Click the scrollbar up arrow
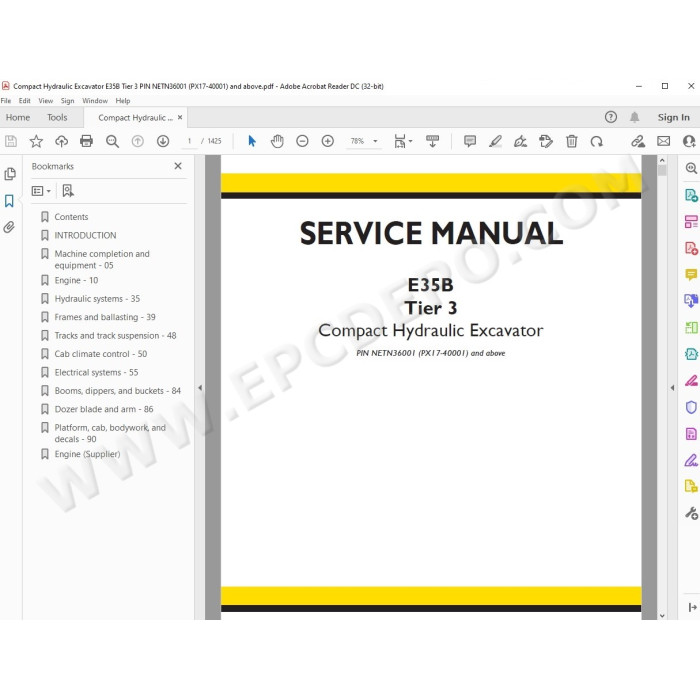Image resolution: width=700 pixels, height=700 pixels. [662, 160]
